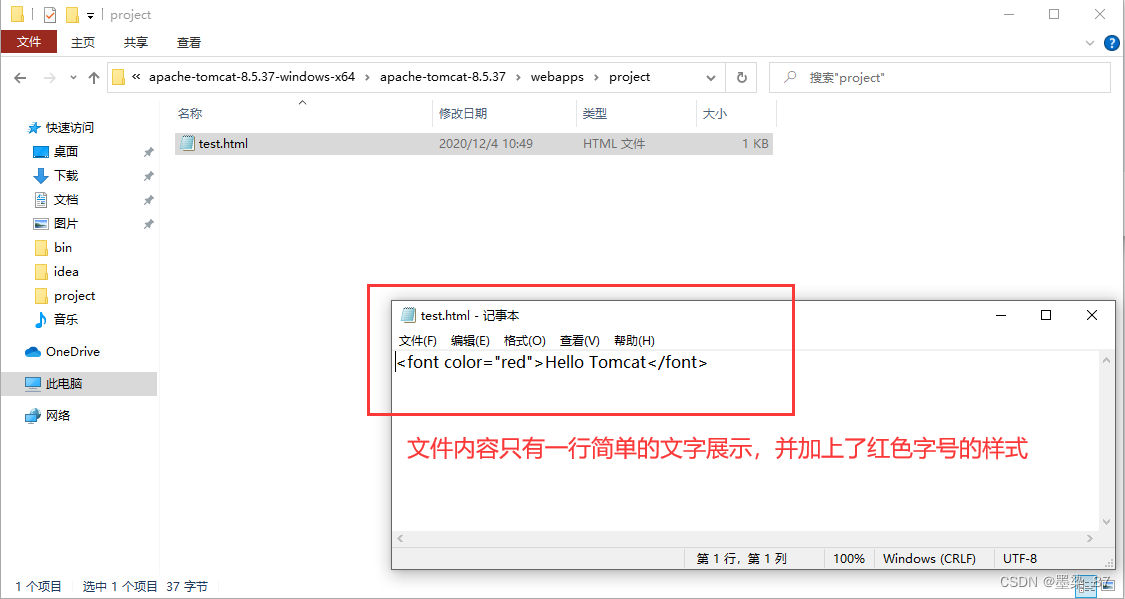The image size is (1125, 599).
Task: Open 图片 in navigation pane
Action: tap(65, 224)
